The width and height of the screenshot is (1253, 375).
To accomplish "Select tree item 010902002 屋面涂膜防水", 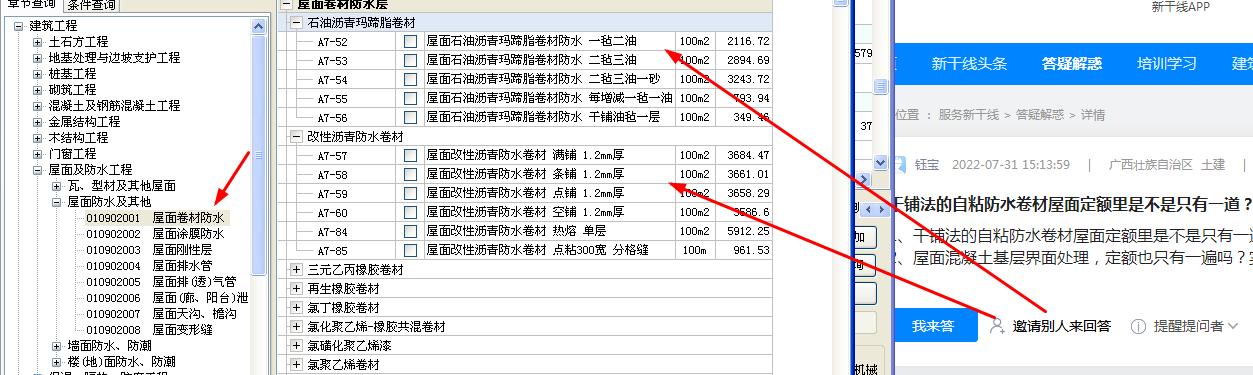I will coord(155,233).
